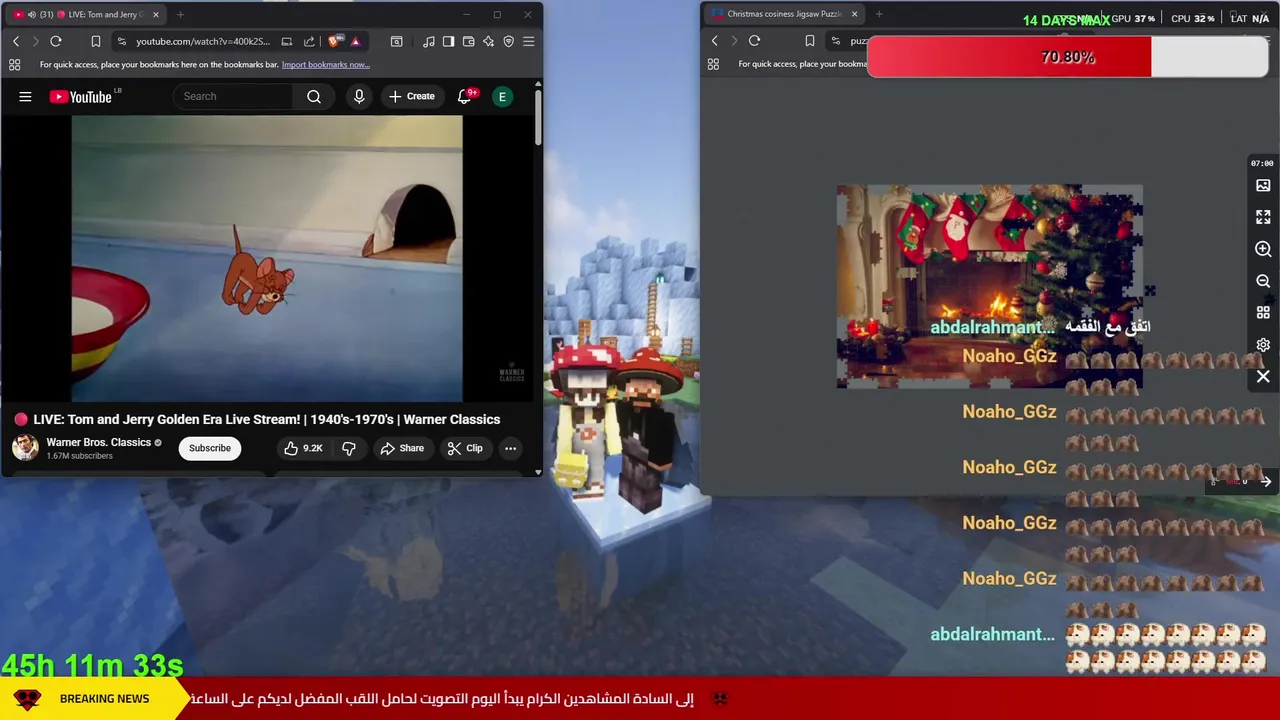Mute the Tom and Jerry tab audio
1280x720 pixels.
pyautogui.click(x=33, y=15)
